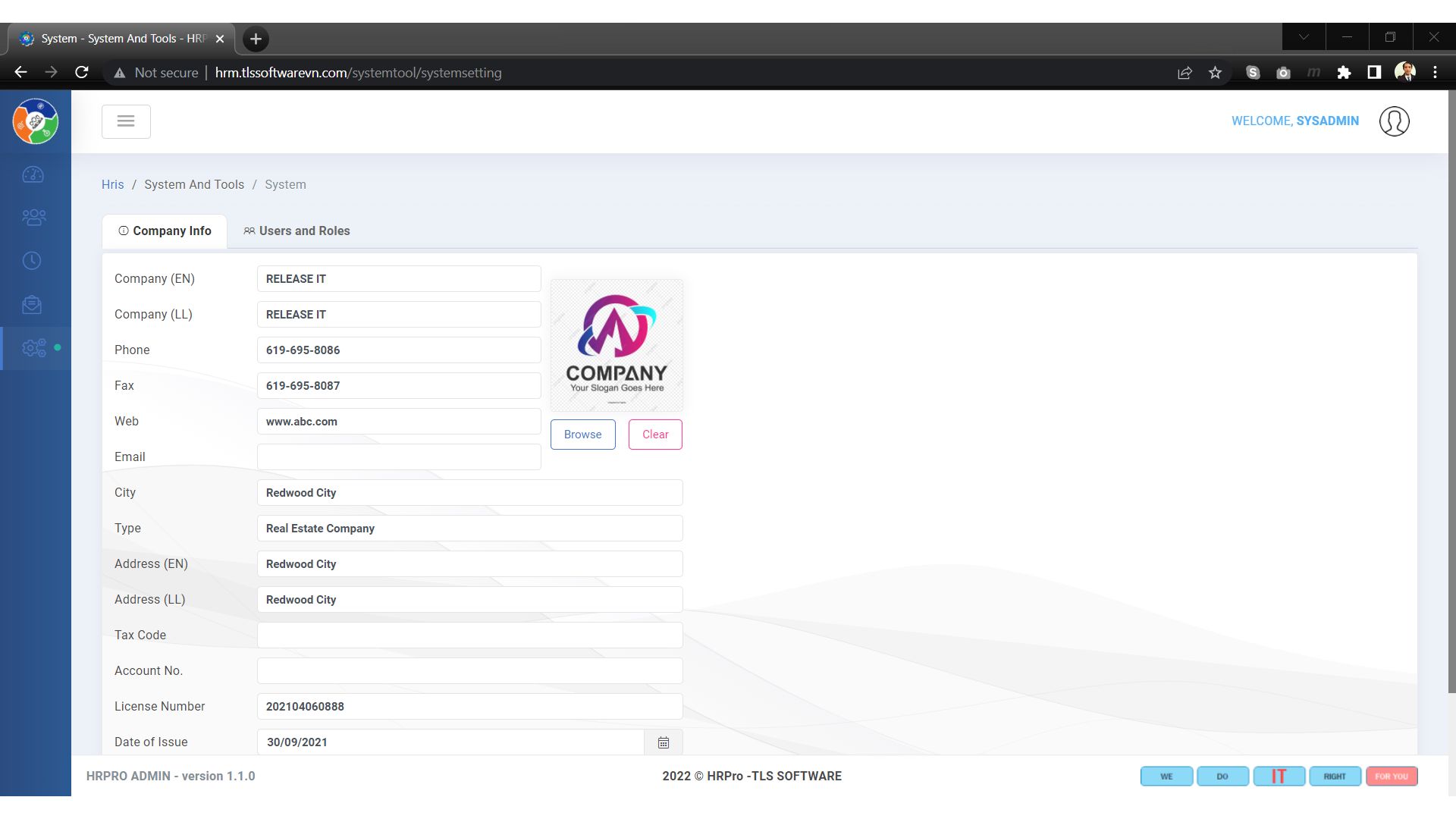Image resolution: width=1456 pixels, height=819 pixels.
Task: Open the mail envelope sidebar icon
Action: coord(32,305)
